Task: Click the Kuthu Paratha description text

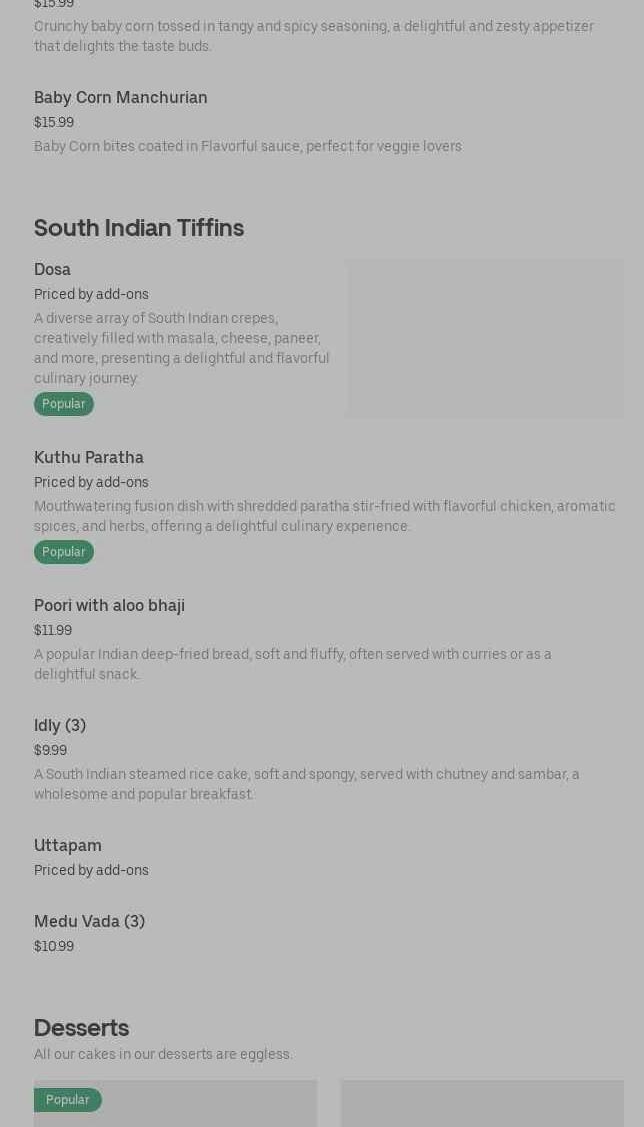Action: [x=324, y=516]
